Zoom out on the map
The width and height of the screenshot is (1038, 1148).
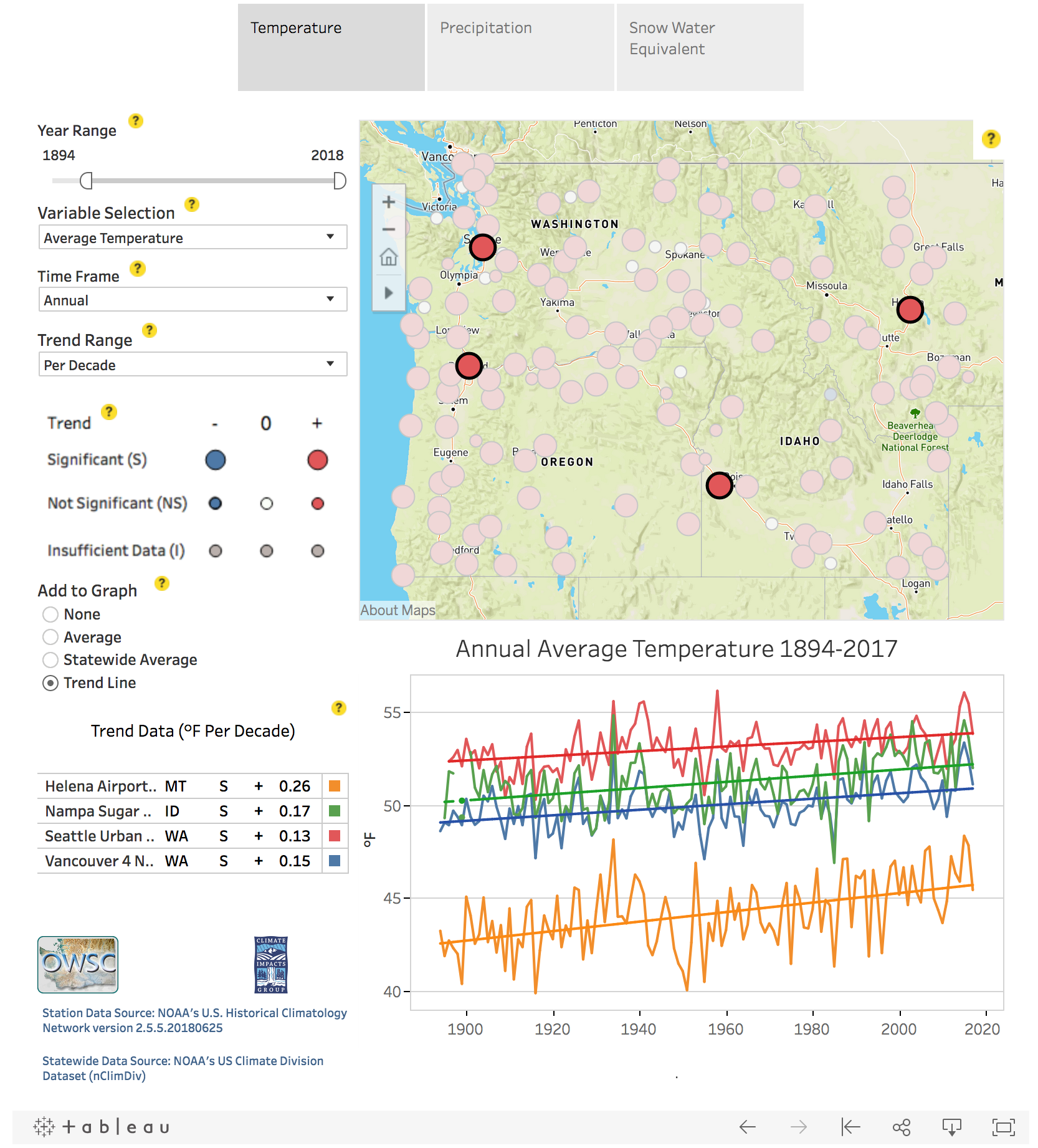tap(389, 229)
